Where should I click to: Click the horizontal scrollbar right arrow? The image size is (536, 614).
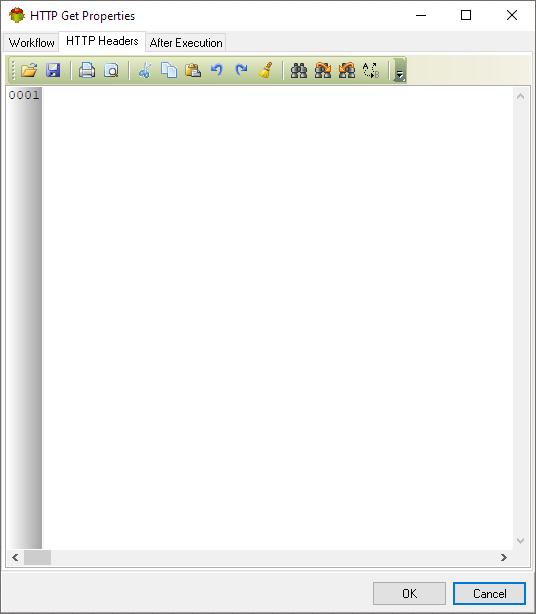(504, 557)
